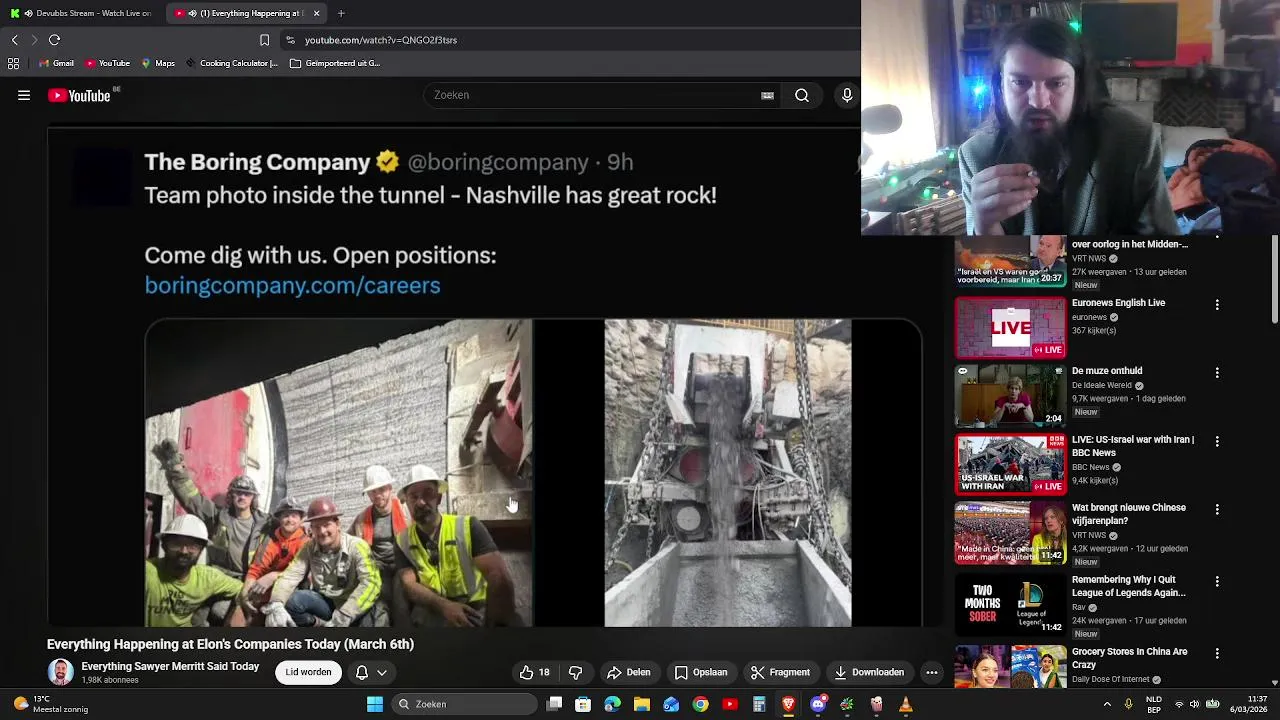Like the video with thumbs-up button
Screen dimensions: 1280x720
pos(535,673)
